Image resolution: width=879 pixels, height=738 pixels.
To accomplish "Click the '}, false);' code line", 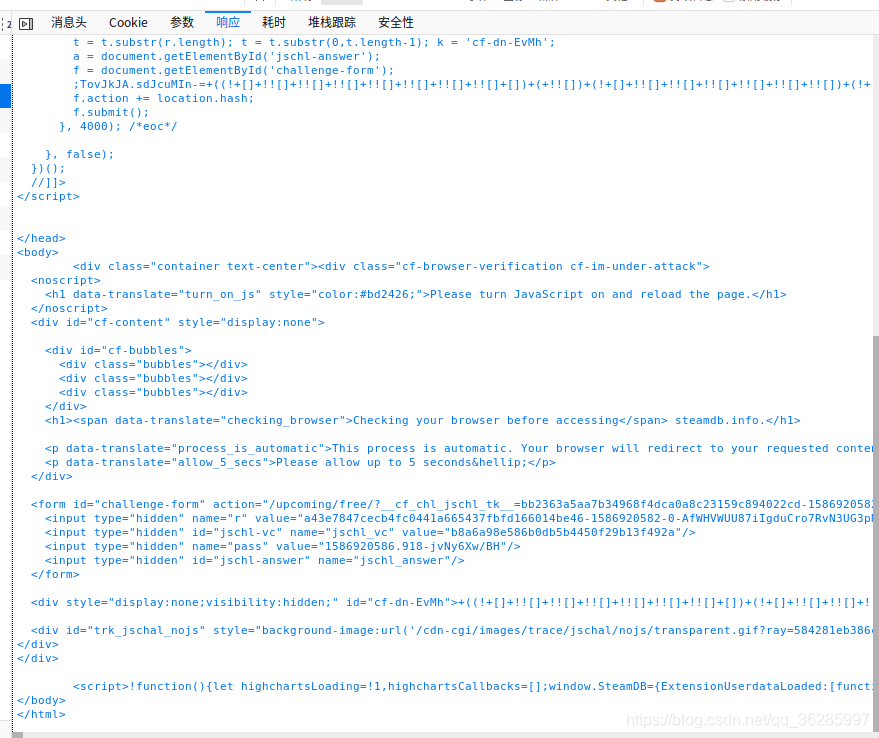I will pyautogui.click(x=80, y=155).
